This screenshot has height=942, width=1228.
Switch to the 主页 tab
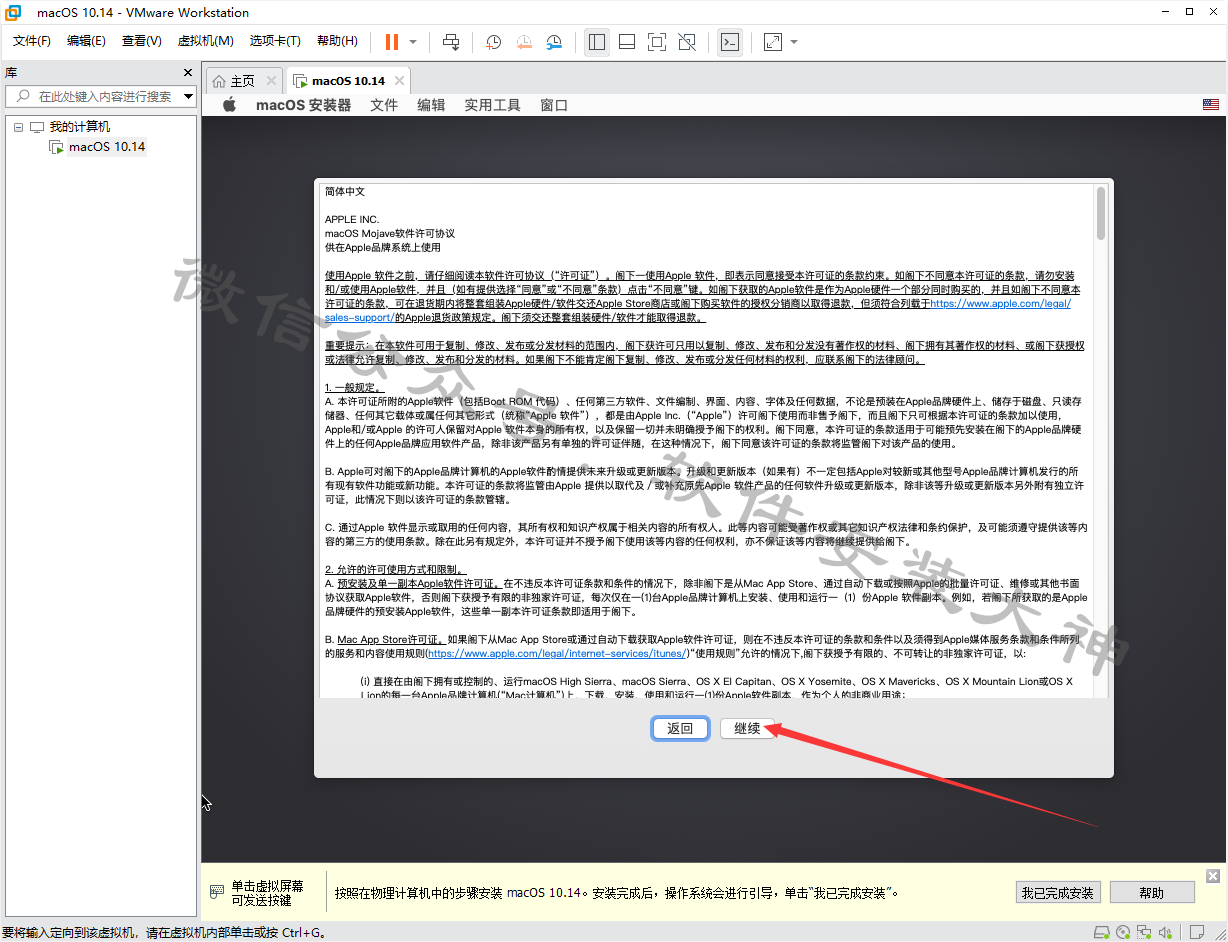(x=242, y=81)
